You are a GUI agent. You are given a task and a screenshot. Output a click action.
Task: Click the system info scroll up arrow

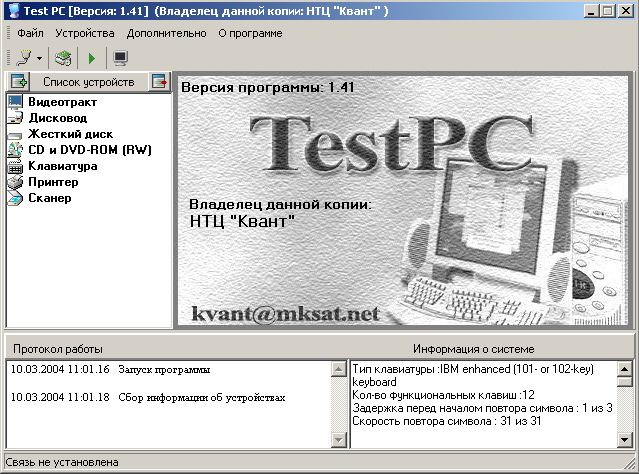(x=625, y=369)
